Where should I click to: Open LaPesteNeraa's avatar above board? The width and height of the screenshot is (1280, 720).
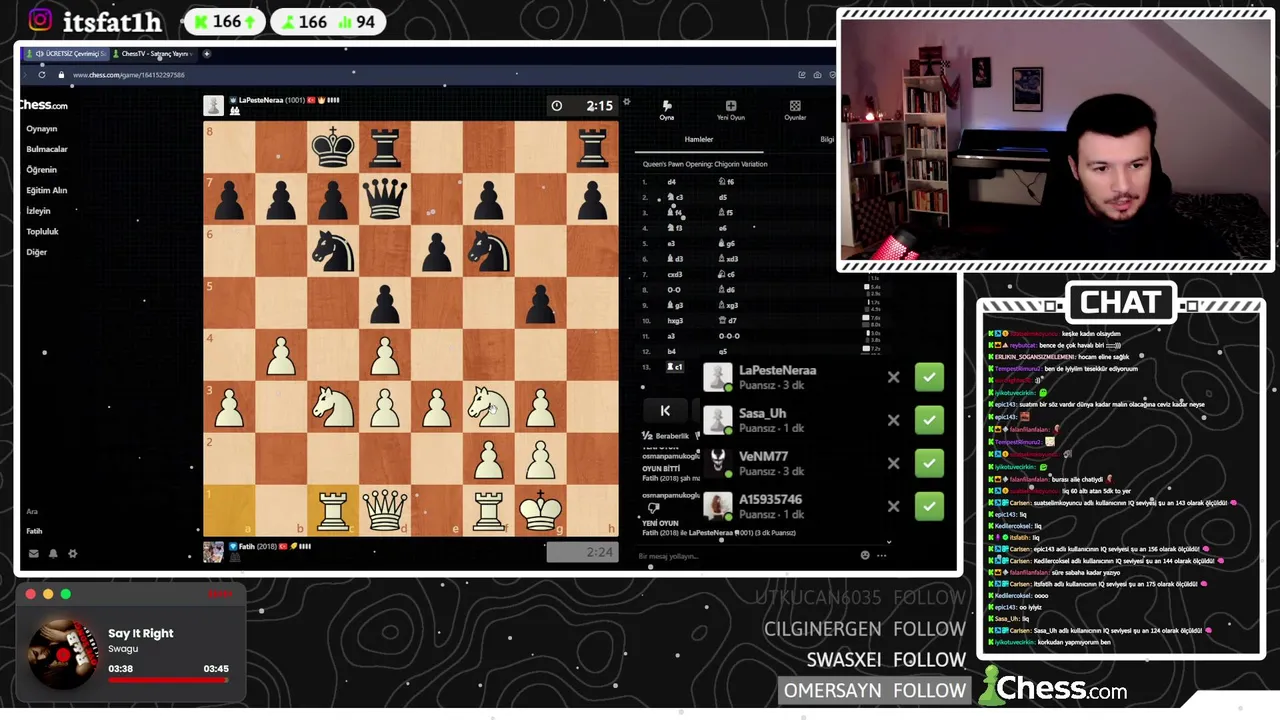(x=213, y=105)
